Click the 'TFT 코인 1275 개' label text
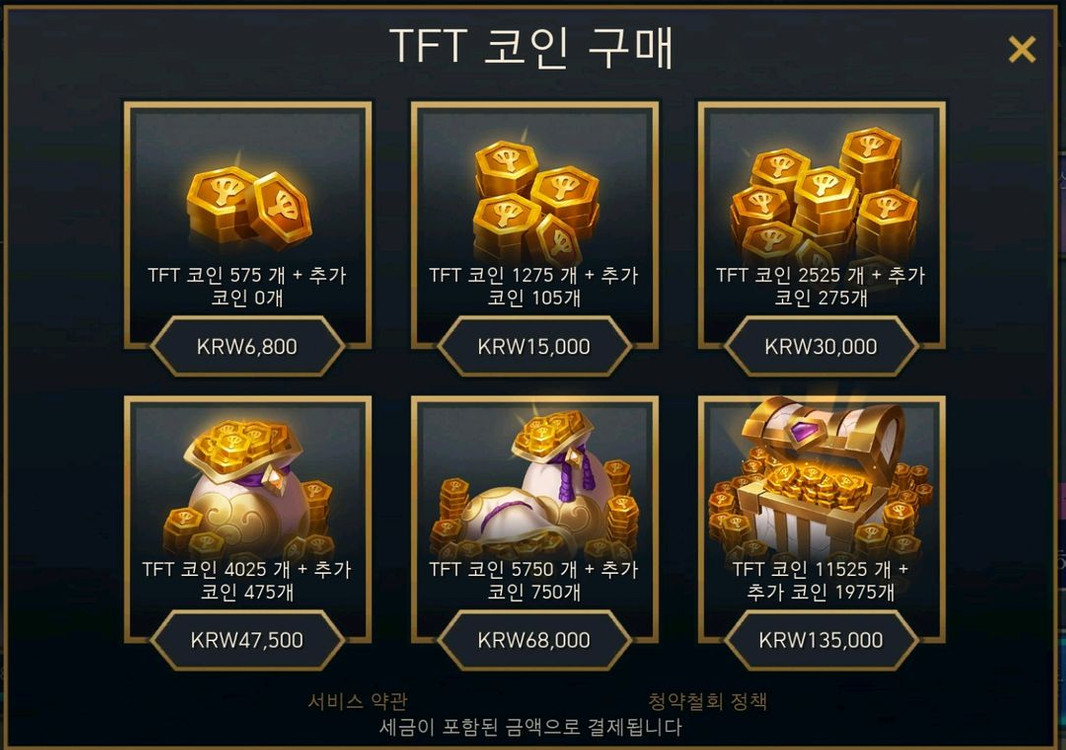 503,275
